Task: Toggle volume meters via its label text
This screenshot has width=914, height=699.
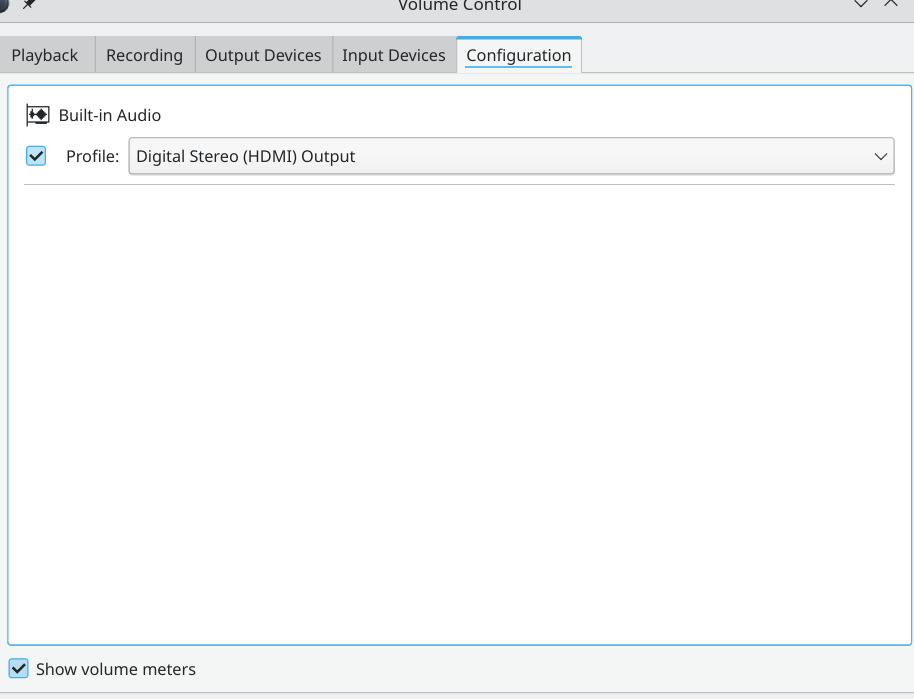Action: tap(115, 669)
